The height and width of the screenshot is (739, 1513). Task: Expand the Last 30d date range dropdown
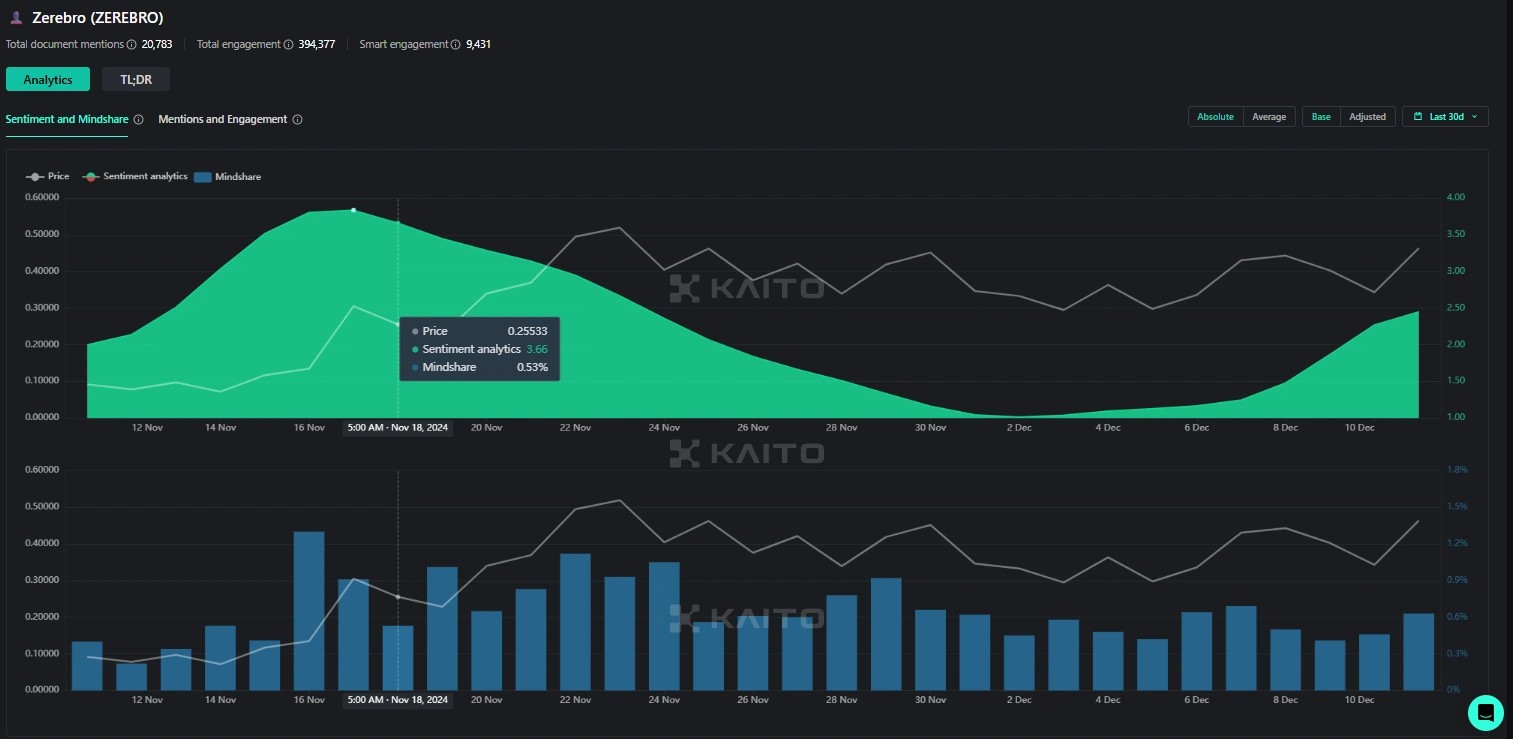click(1445, 117)
